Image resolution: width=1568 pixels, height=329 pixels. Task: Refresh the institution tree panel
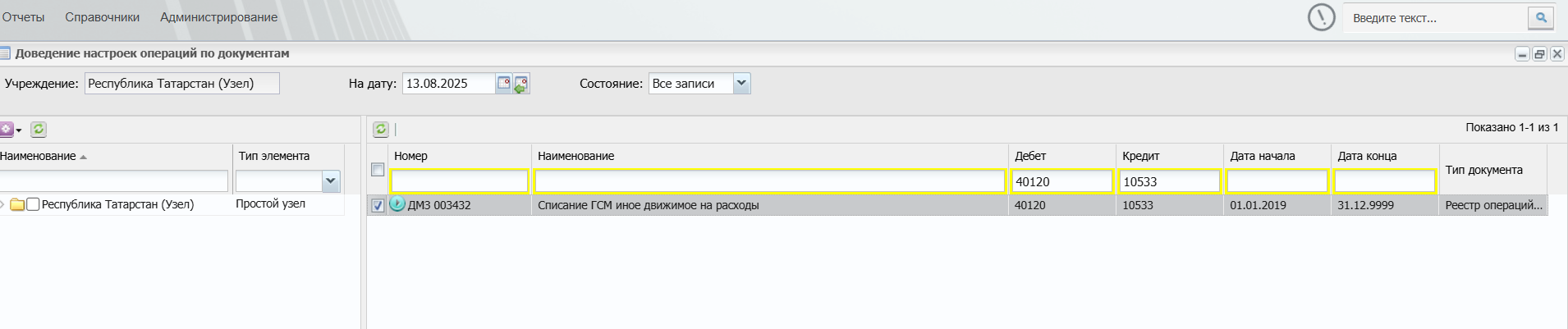pyautogui.click(x=39, y=129)
